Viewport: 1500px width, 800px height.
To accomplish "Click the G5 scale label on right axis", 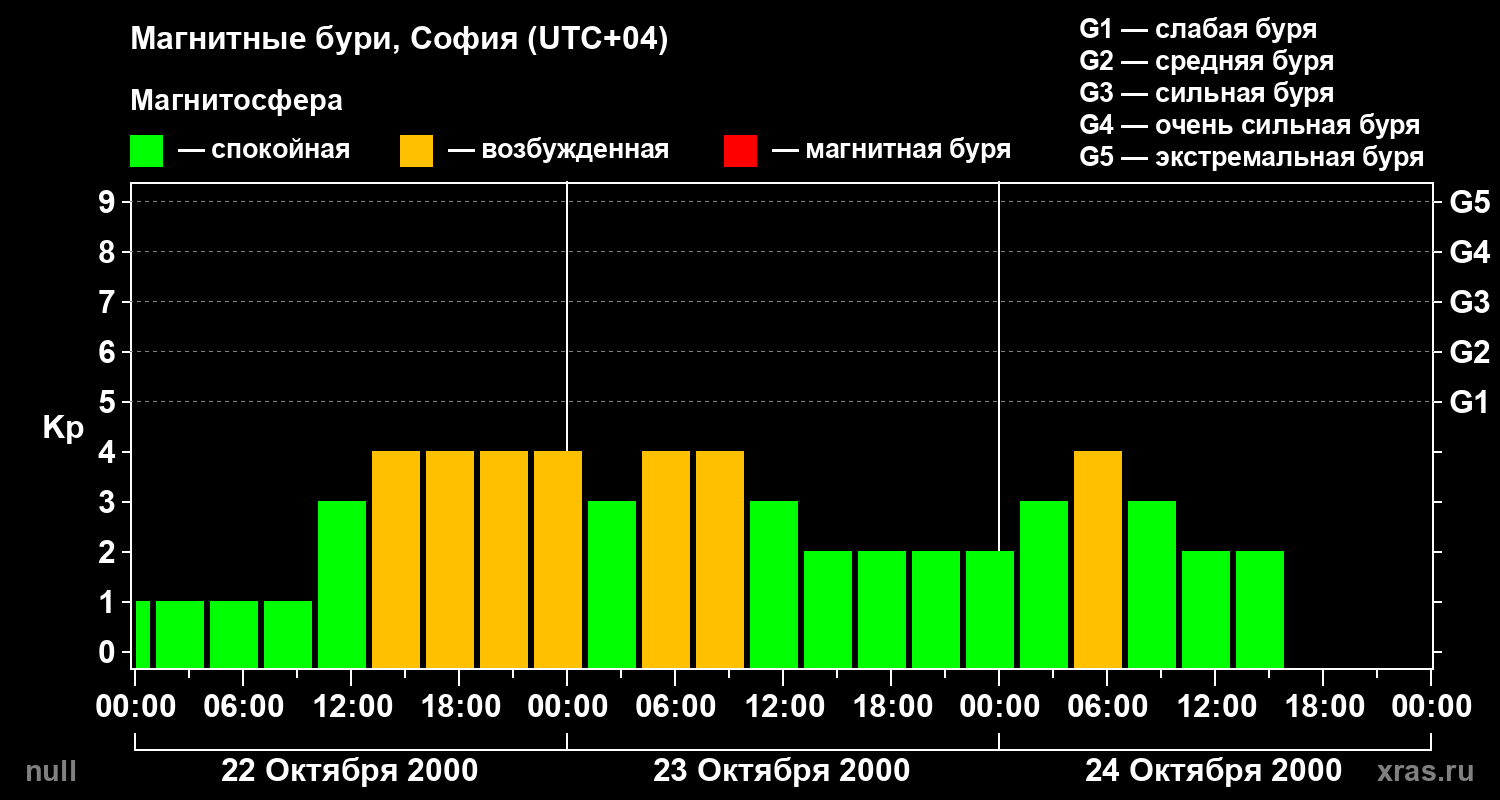I will [1469, 202].
